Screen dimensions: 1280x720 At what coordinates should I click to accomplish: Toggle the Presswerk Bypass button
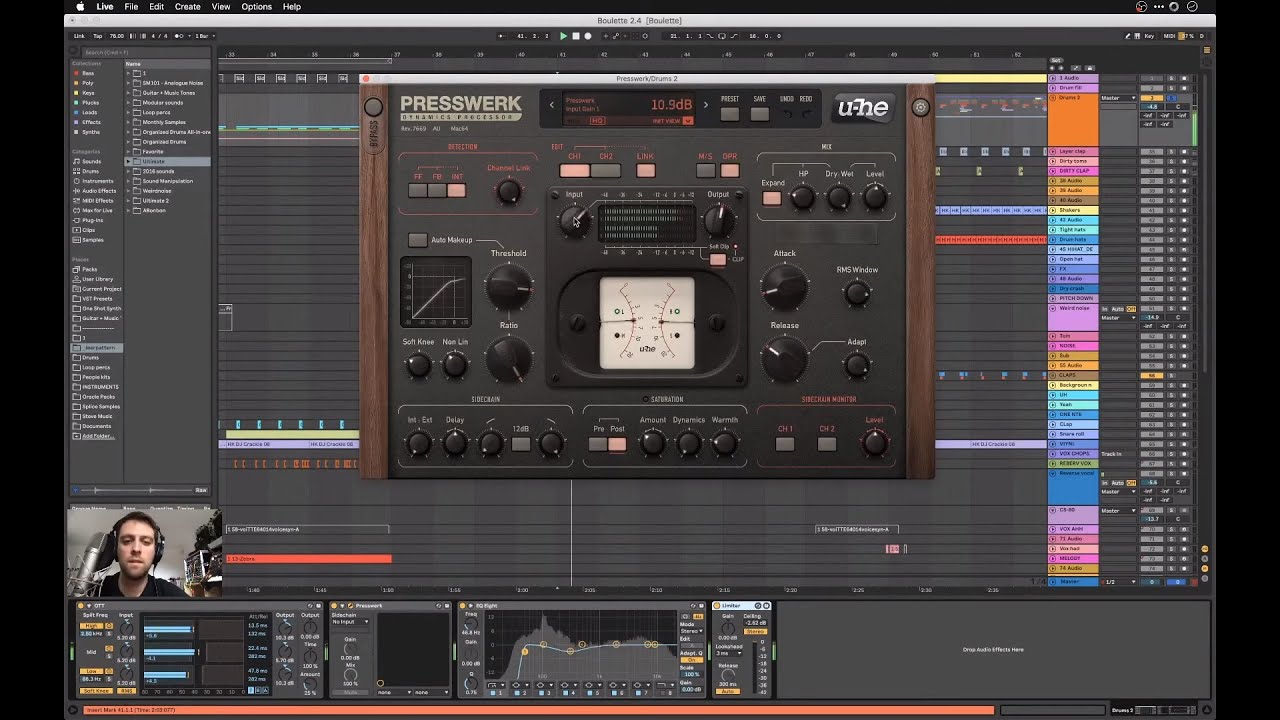click(373, 108)
